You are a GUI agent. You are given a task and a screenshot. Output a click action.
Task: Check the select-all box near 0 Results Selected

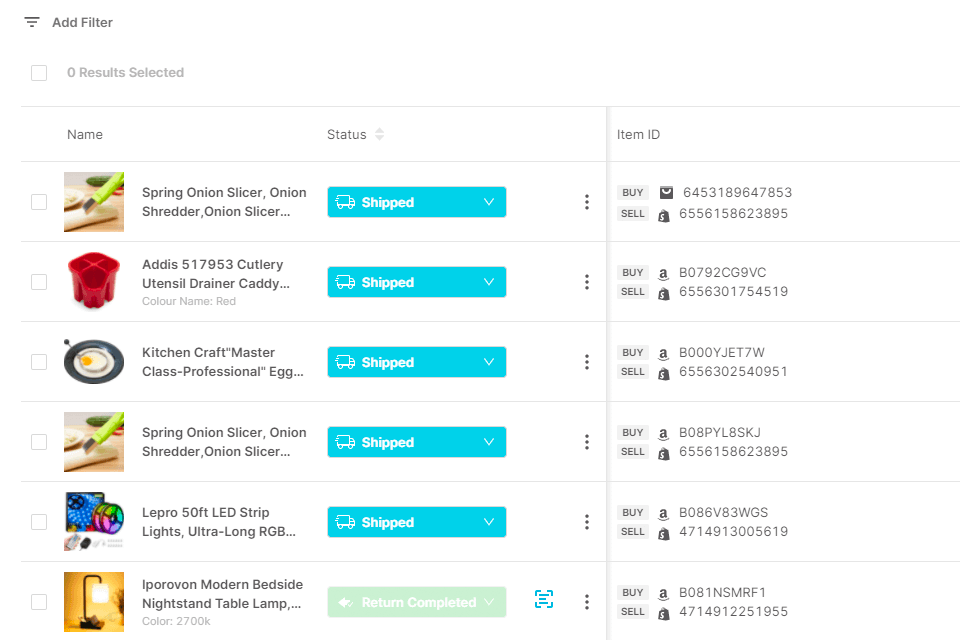pos(39,72)
